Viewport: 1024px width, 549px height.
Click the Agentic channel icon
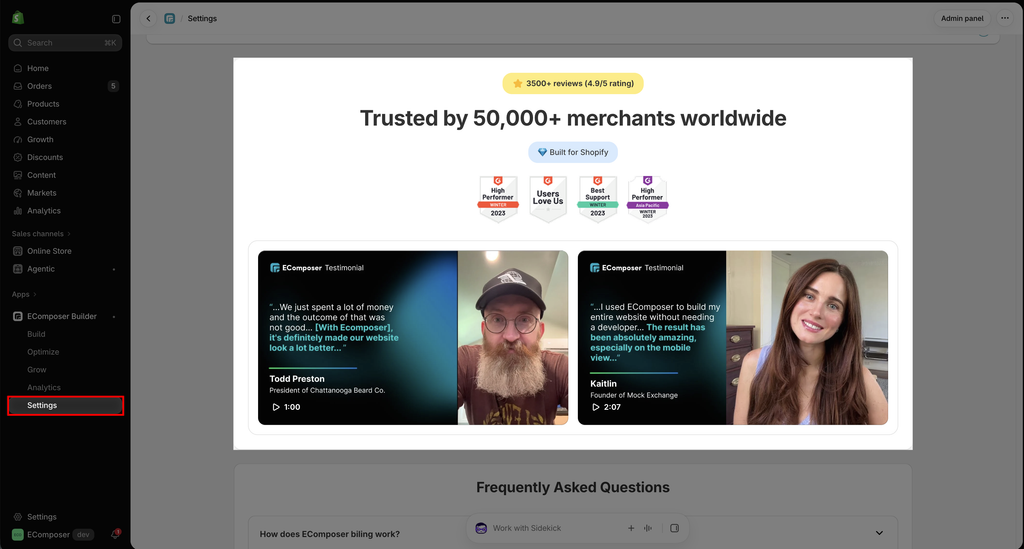pos(18,269)
